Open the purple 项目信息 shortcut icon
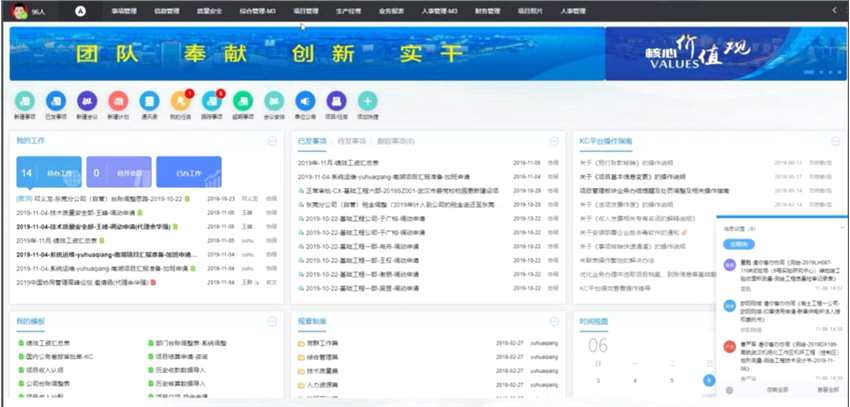 pyautogui.click(x=337, y=101)
